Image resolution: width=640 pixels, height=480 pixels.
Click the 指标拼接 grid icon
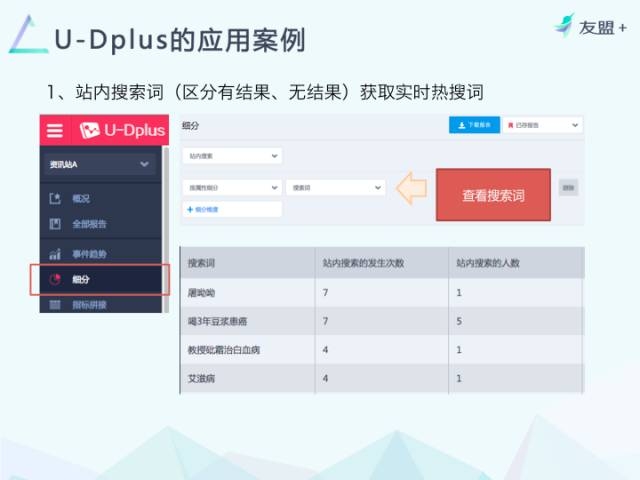55,305
